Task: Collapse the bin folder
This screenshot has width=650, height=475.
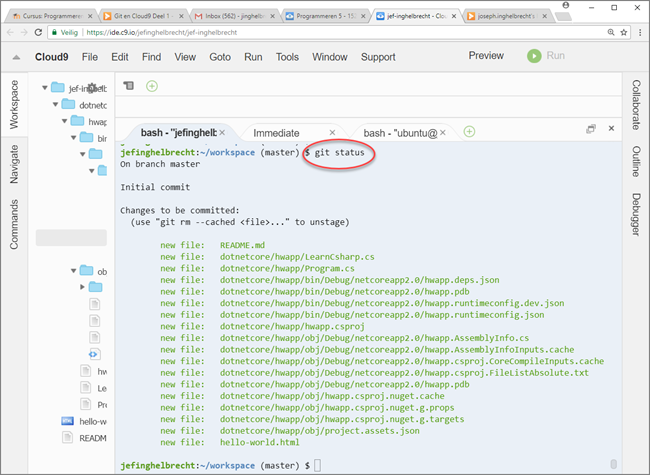Action: click(x=73, y=138)
